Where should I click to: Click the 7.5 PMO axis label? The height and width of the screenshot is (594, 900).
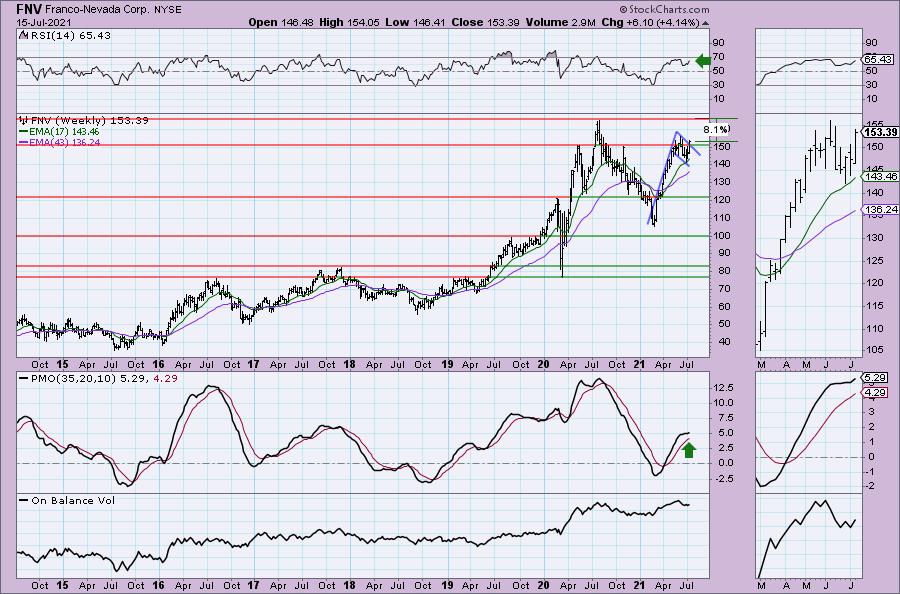pos(725,418)
